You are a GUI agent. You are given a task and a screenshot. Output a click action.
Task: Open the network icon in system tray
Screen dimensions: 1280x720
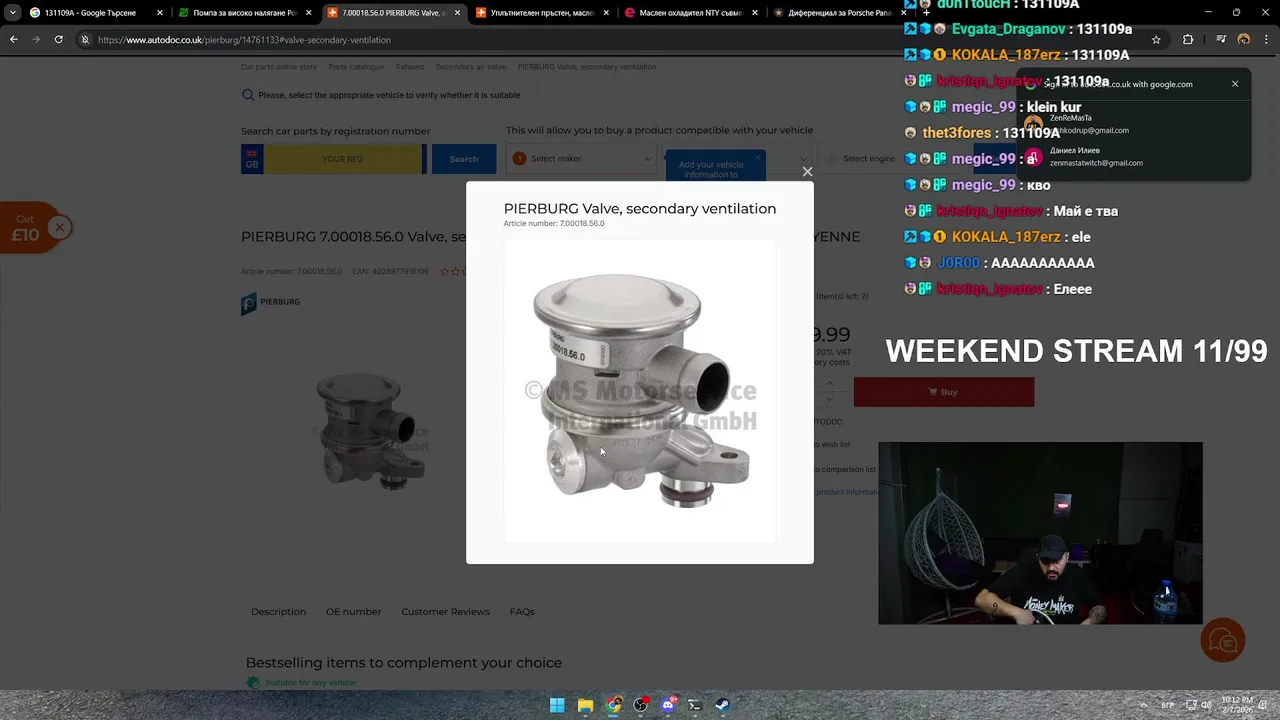pyautogui.click(x=1191, y=705)
